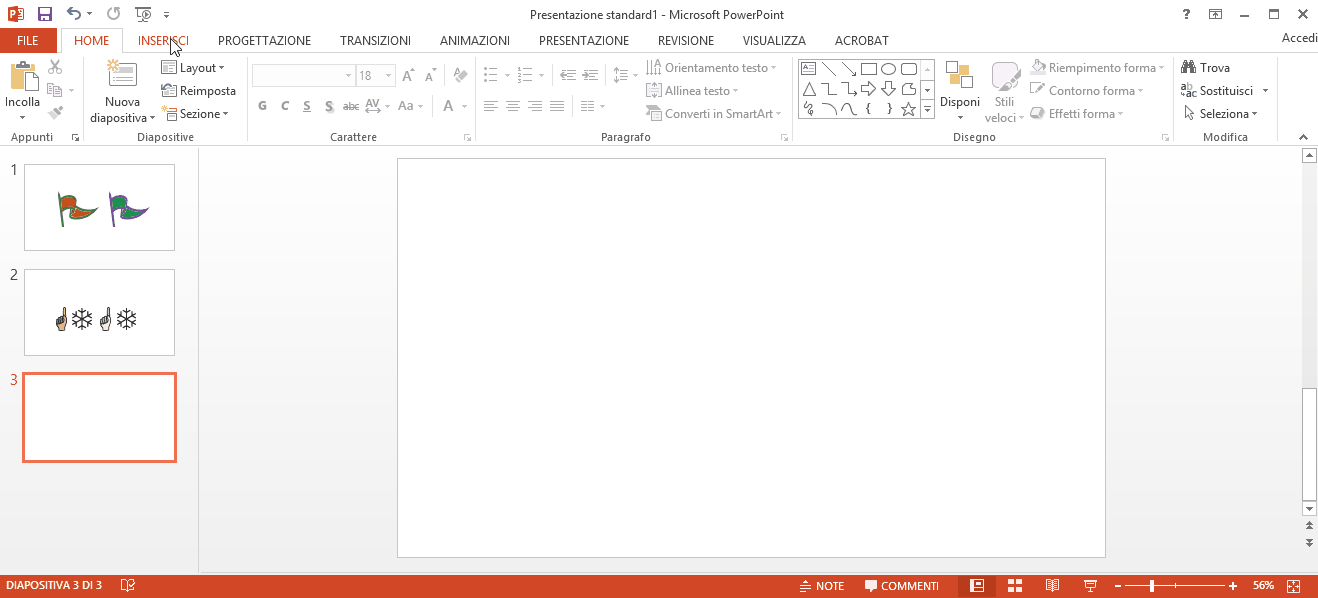Open the Sezione dropdown
1318x598 pixels.
pyautogui.click(x=195, y=114)
